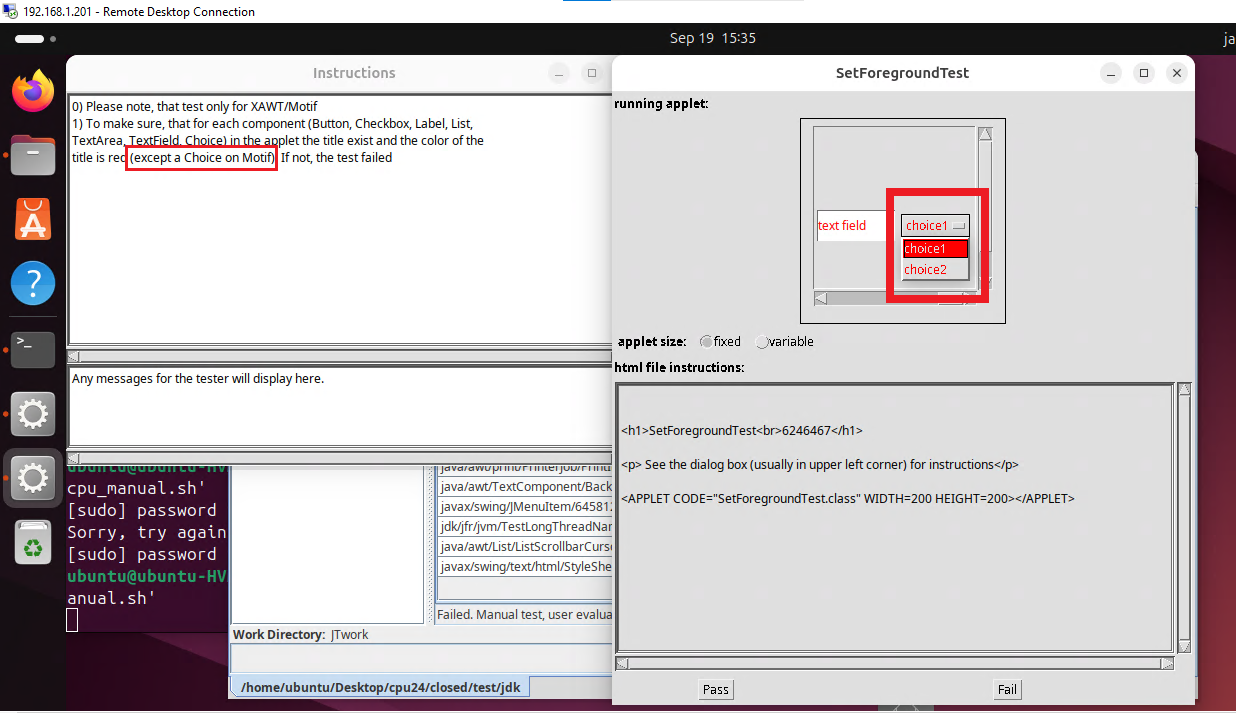Click the Activities pill in top bar
1236x713 pixels.
point(30,39)
